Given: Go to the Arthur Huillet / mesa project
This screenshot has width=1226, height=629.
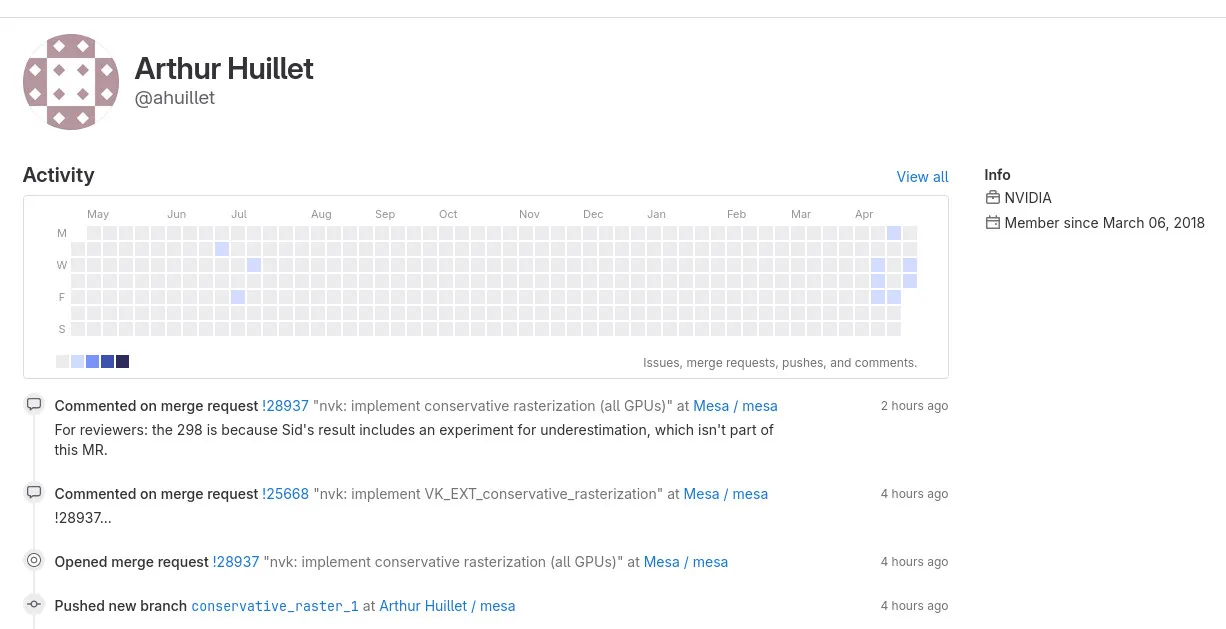Looking at the screenshot, I should [447, 606].
